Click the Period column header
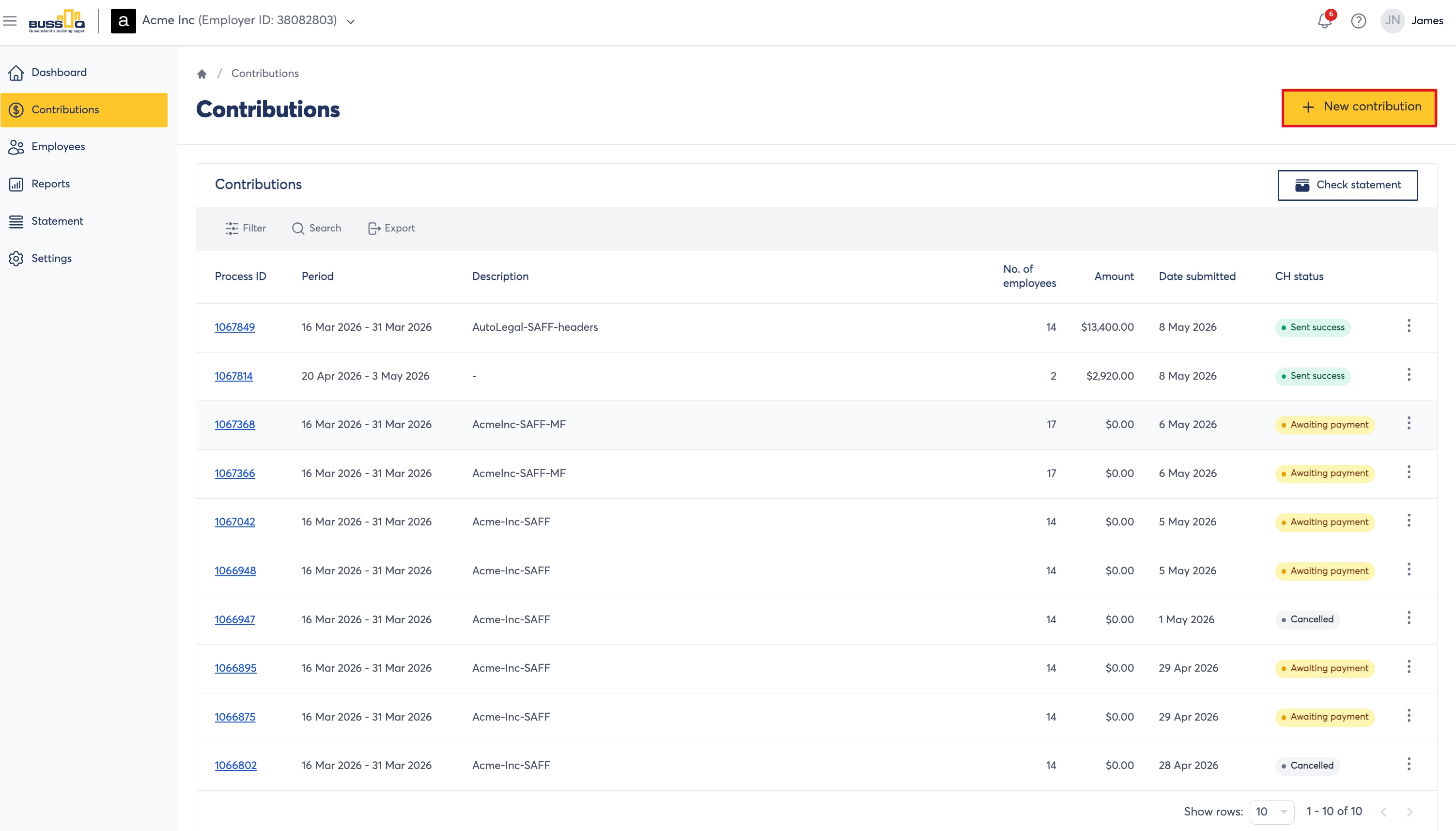The width and height of the screenshot is (1456, 831). 317,276
